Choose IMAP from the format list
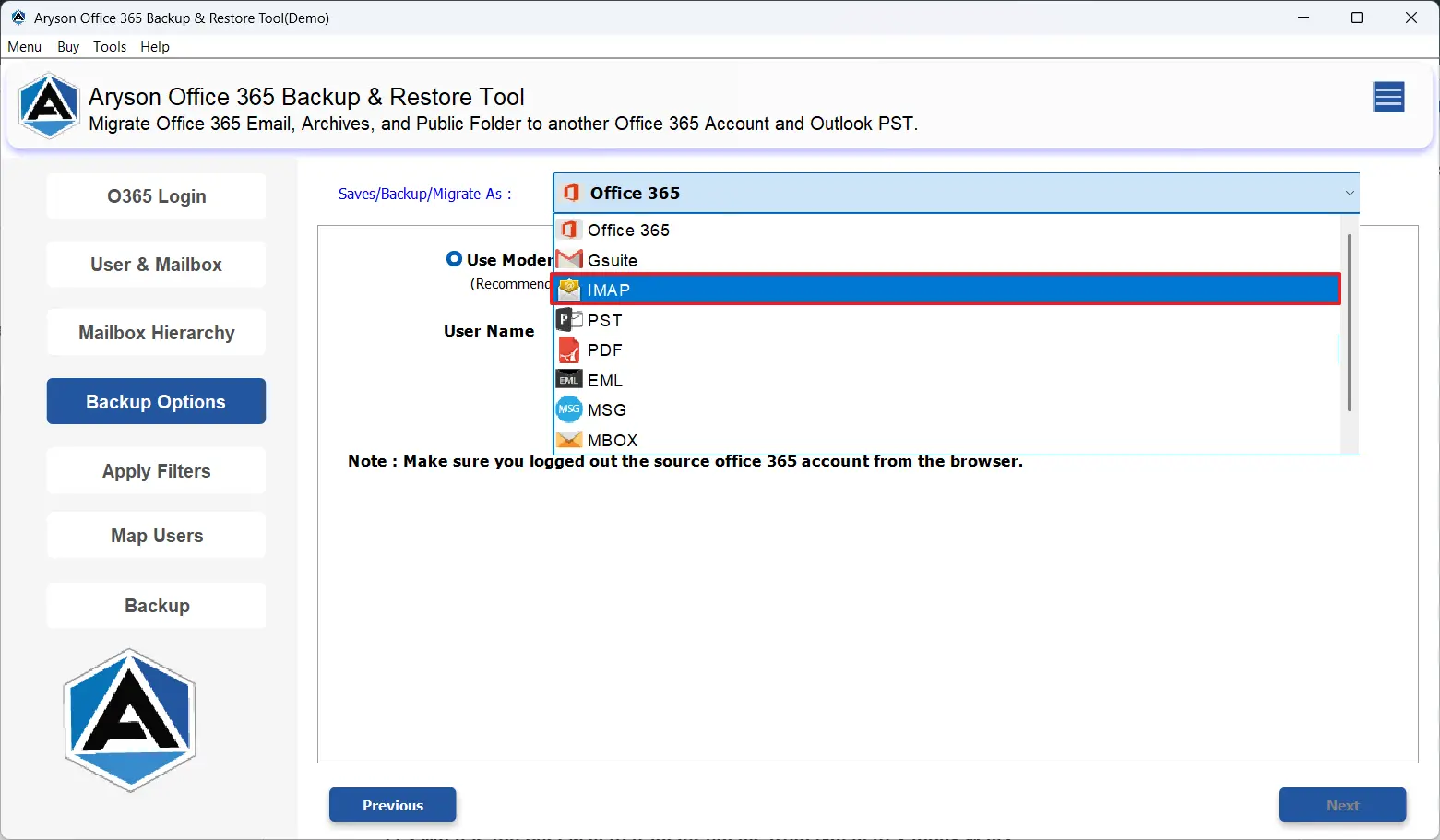Image resolution: width=1440 pixels, height=840 pixels. (946, 290)
